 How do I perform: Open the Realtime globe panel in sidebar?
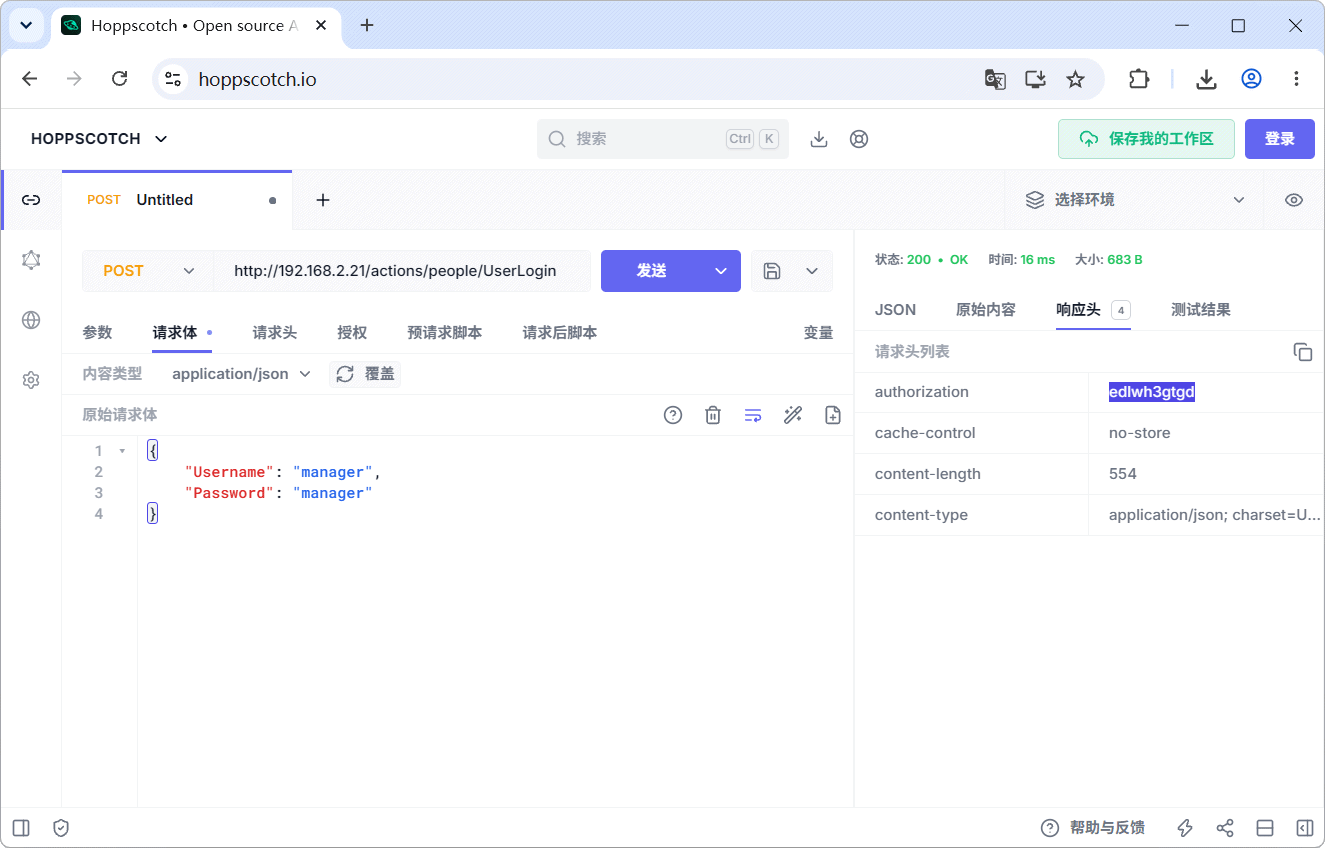31,320
